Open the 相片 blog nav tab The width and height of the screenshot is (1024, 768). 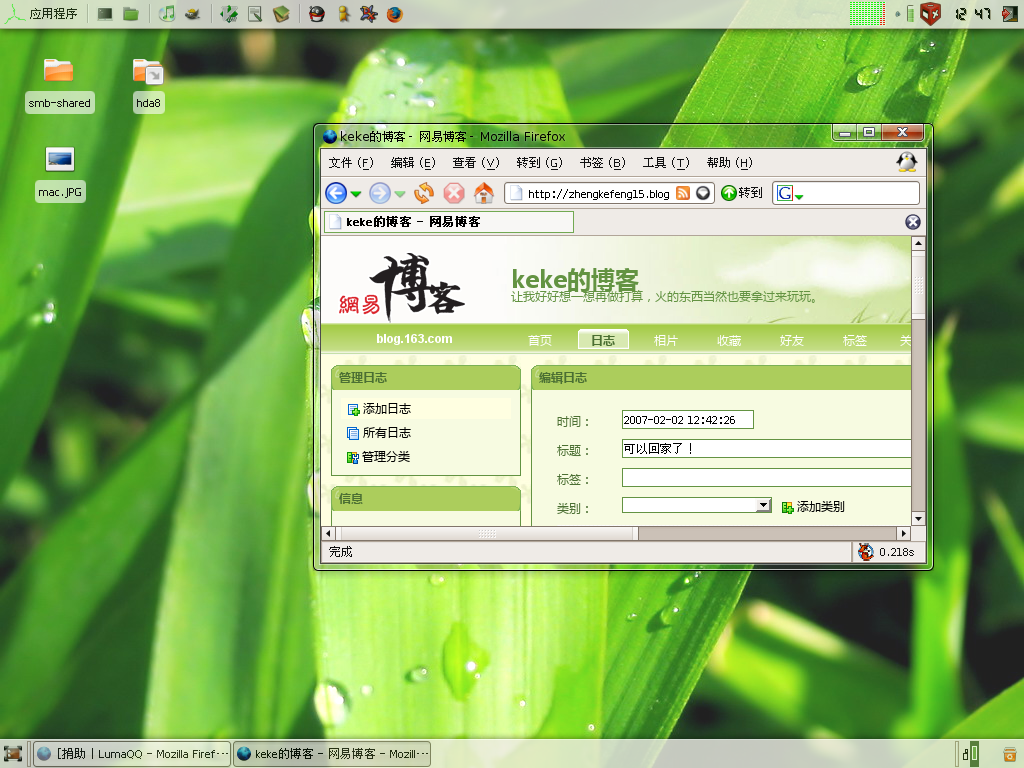tap(665, 340)
